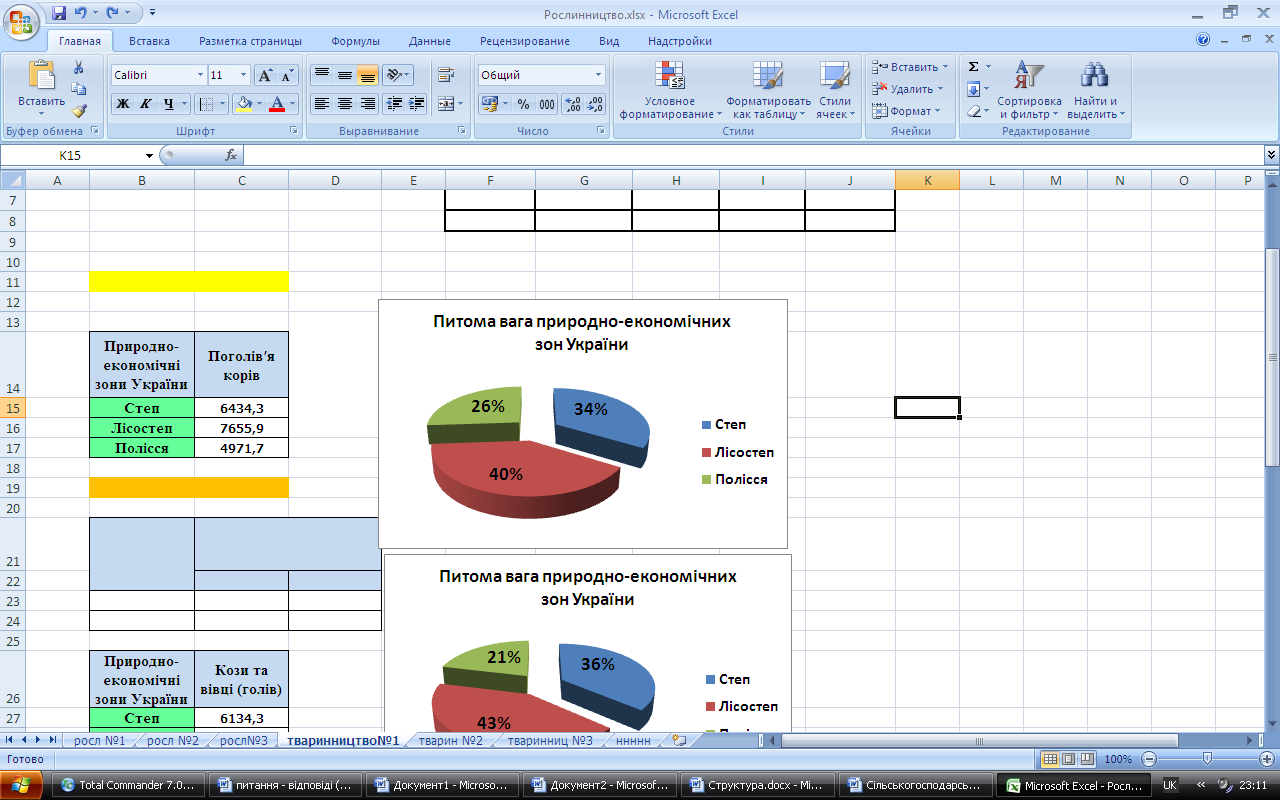This screenshot has width=1280, height=800.
Task: Apply the red font color A
Action: coord(277,104)
